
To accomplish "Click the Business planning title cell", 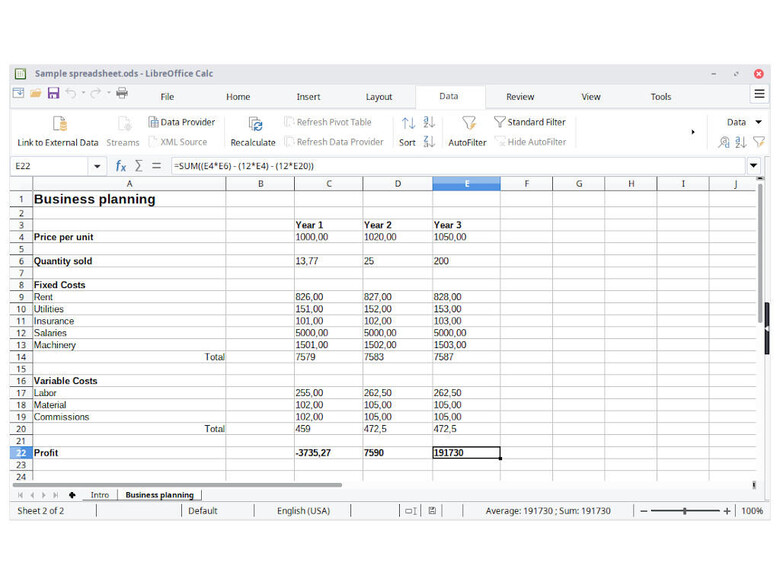I will (x=129, y=199).
